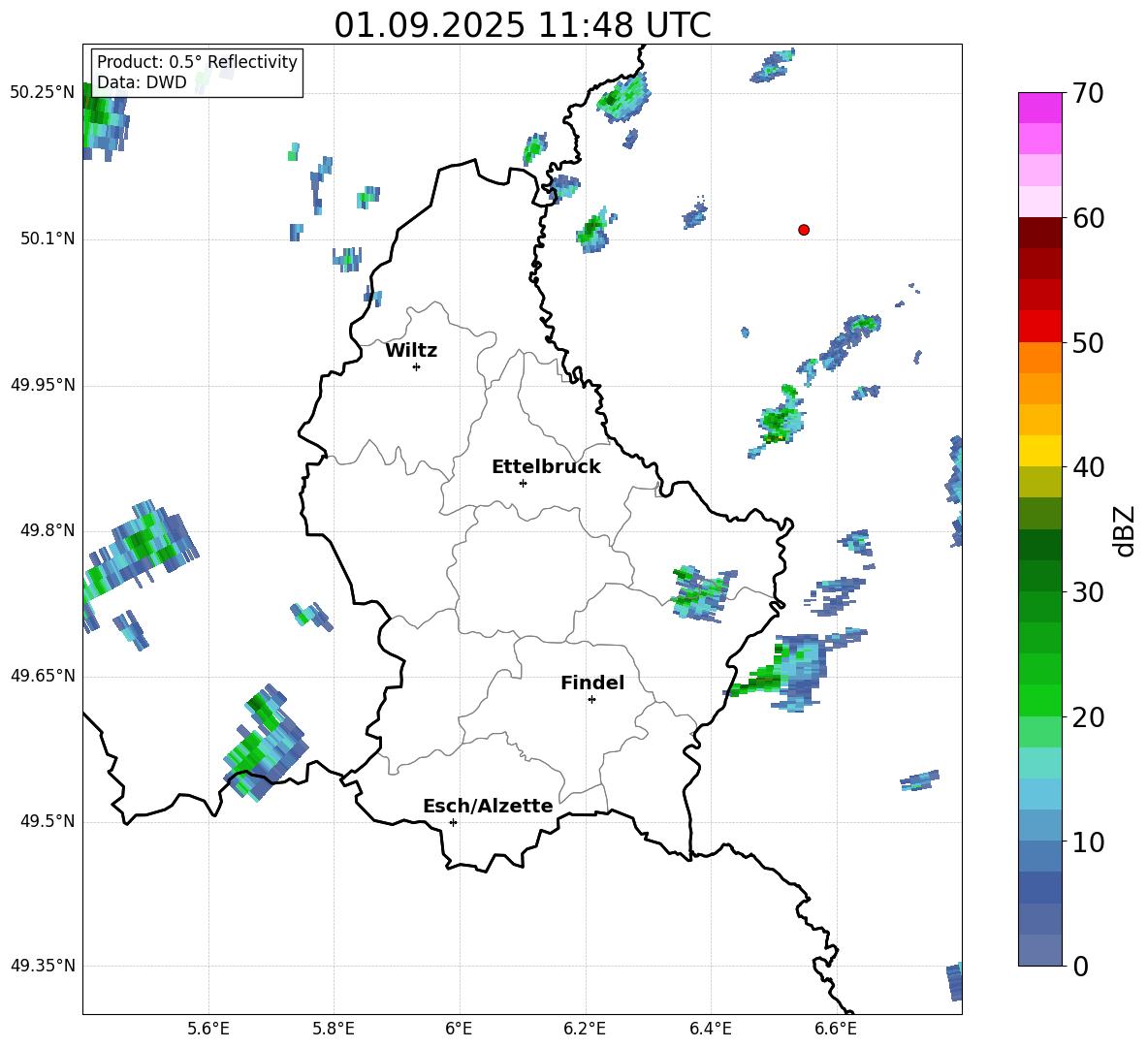The height and width of the screenshot is (1048, 1148).
Task: Click the Ettelbruck station cross marker
Action: (523, 483)
